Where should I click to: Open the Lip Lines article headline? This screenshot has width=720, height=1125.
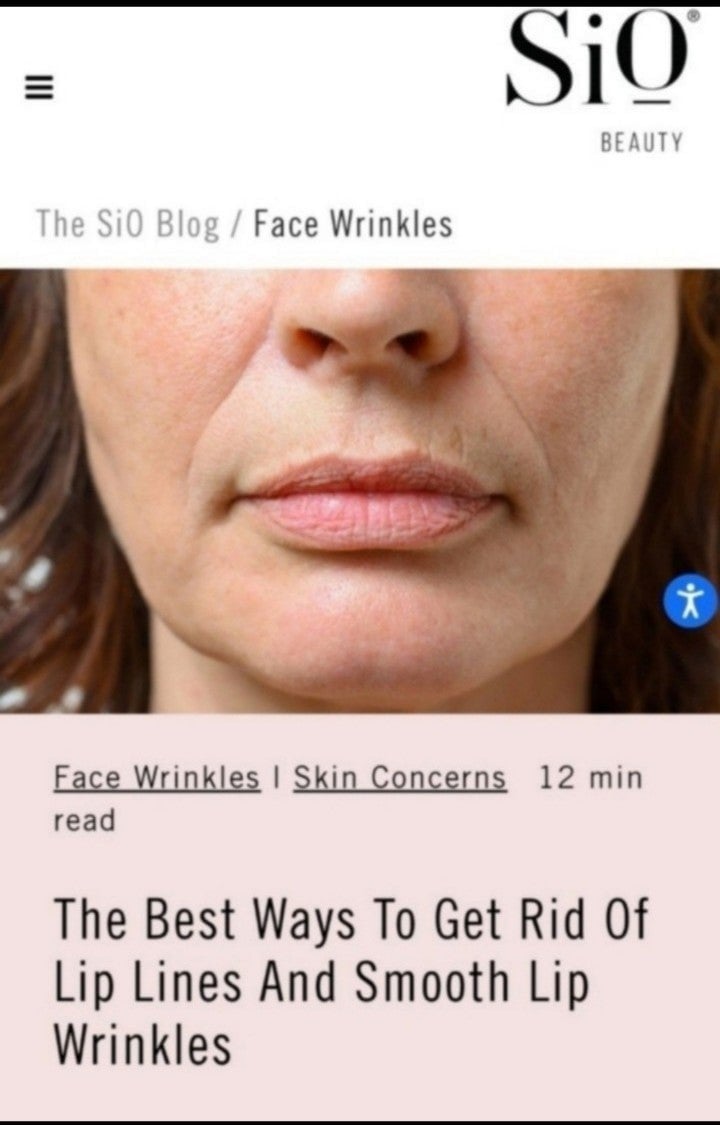(x=351, y=982)
